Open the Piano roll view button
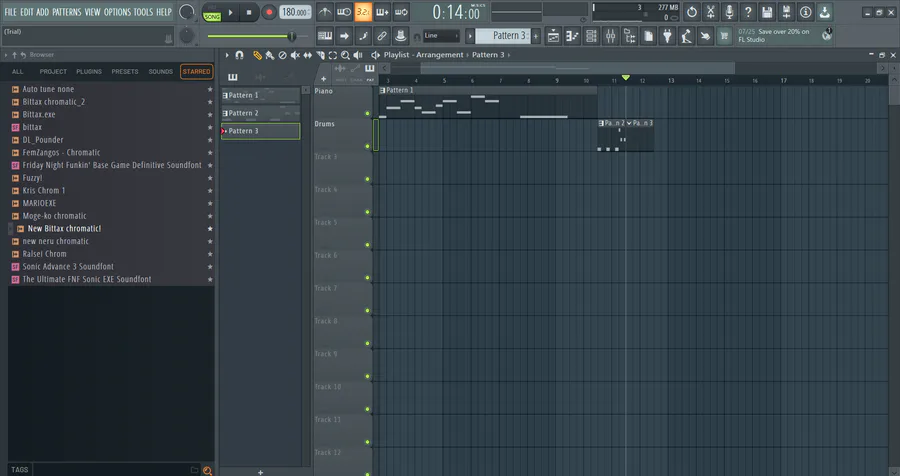This screenshot has width=900, height=476. point(572,36)
